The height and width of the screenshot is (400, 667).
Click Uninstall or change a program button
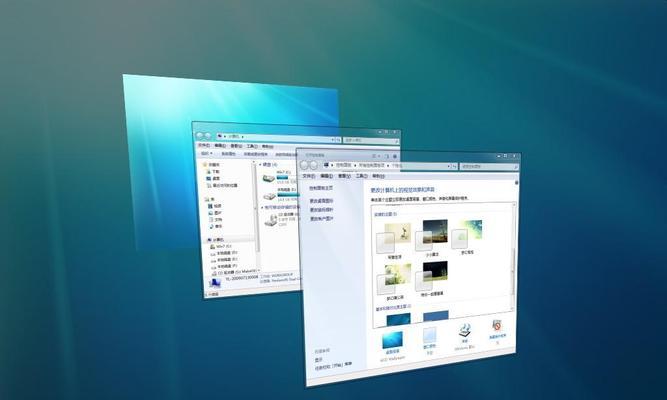(256, 154)
